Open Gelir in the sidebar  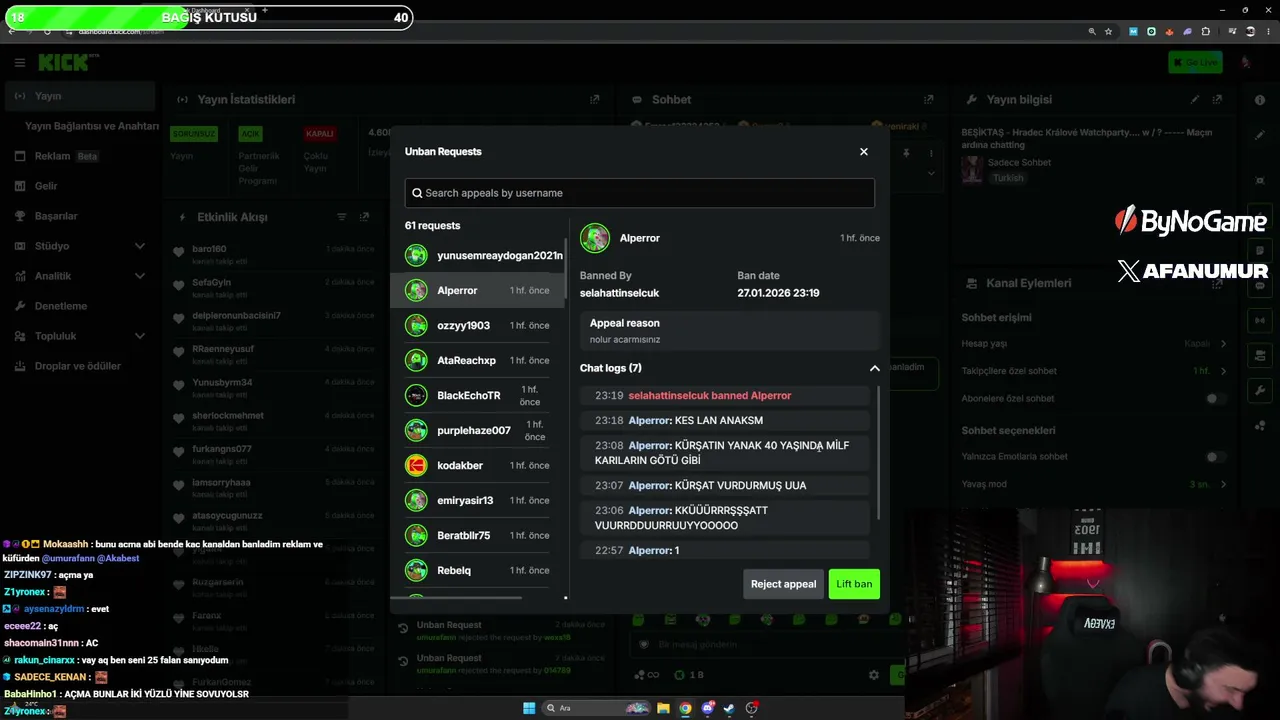[80, 186]
